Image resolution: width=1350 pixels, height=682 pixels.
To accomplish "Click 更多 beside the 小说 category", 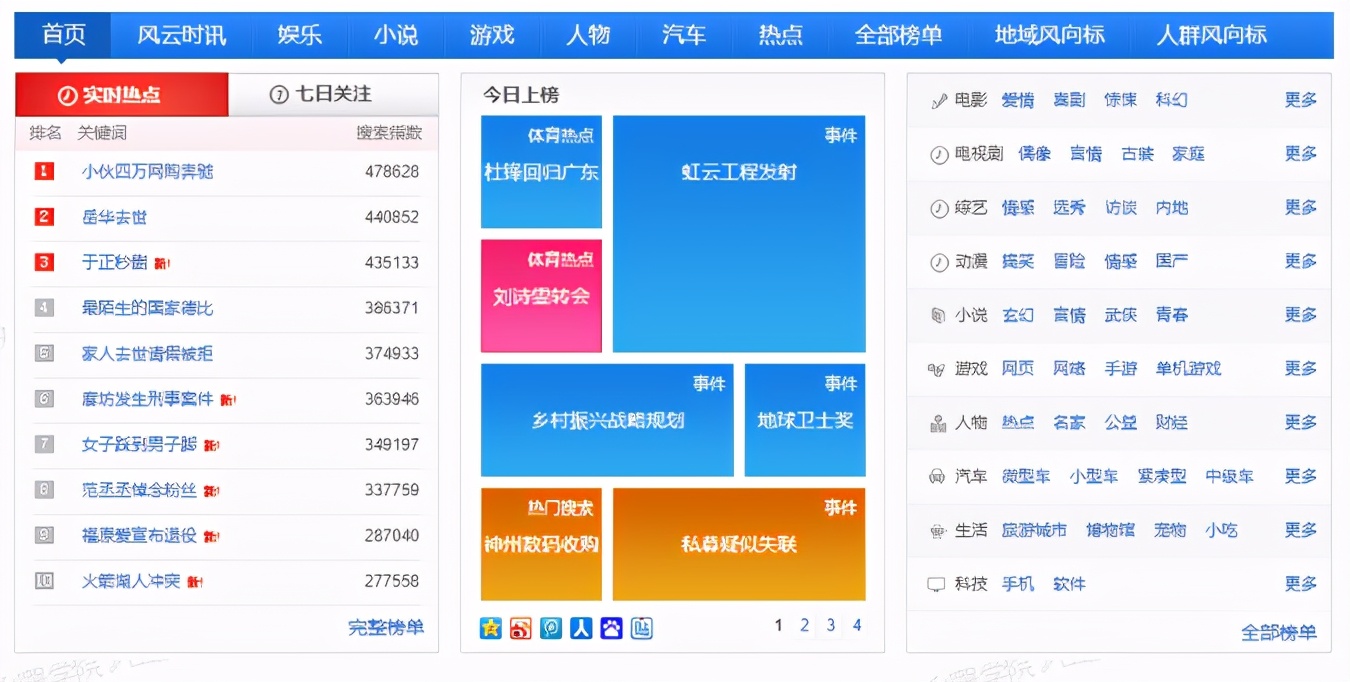I will (x=1300, y=314).
